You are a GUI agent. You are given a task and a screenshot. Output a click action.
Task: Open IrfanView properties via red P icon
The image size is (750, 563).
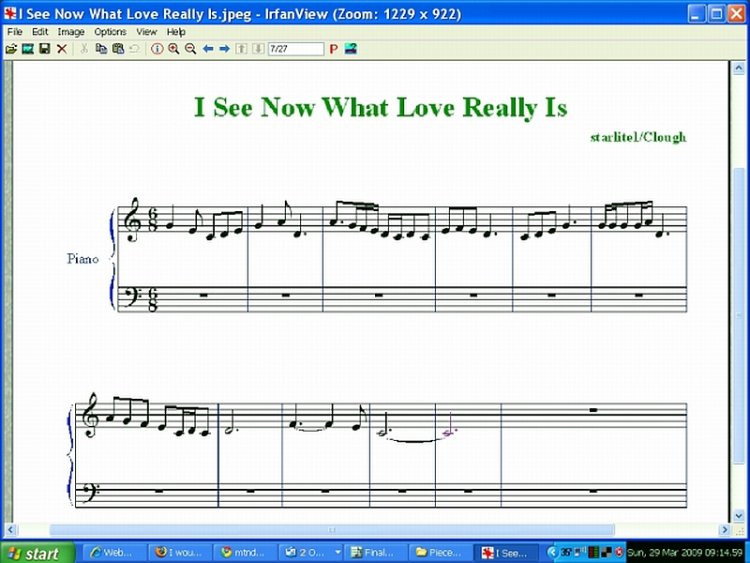[x=333, y=48]
